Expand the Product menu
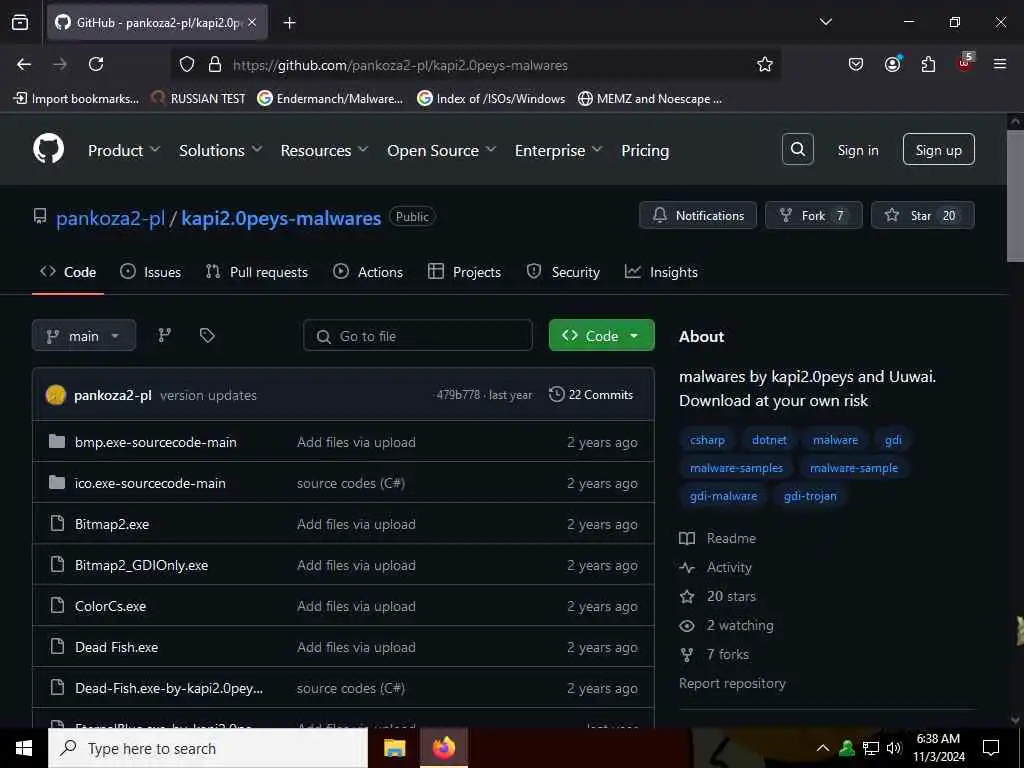 [124, 150]
